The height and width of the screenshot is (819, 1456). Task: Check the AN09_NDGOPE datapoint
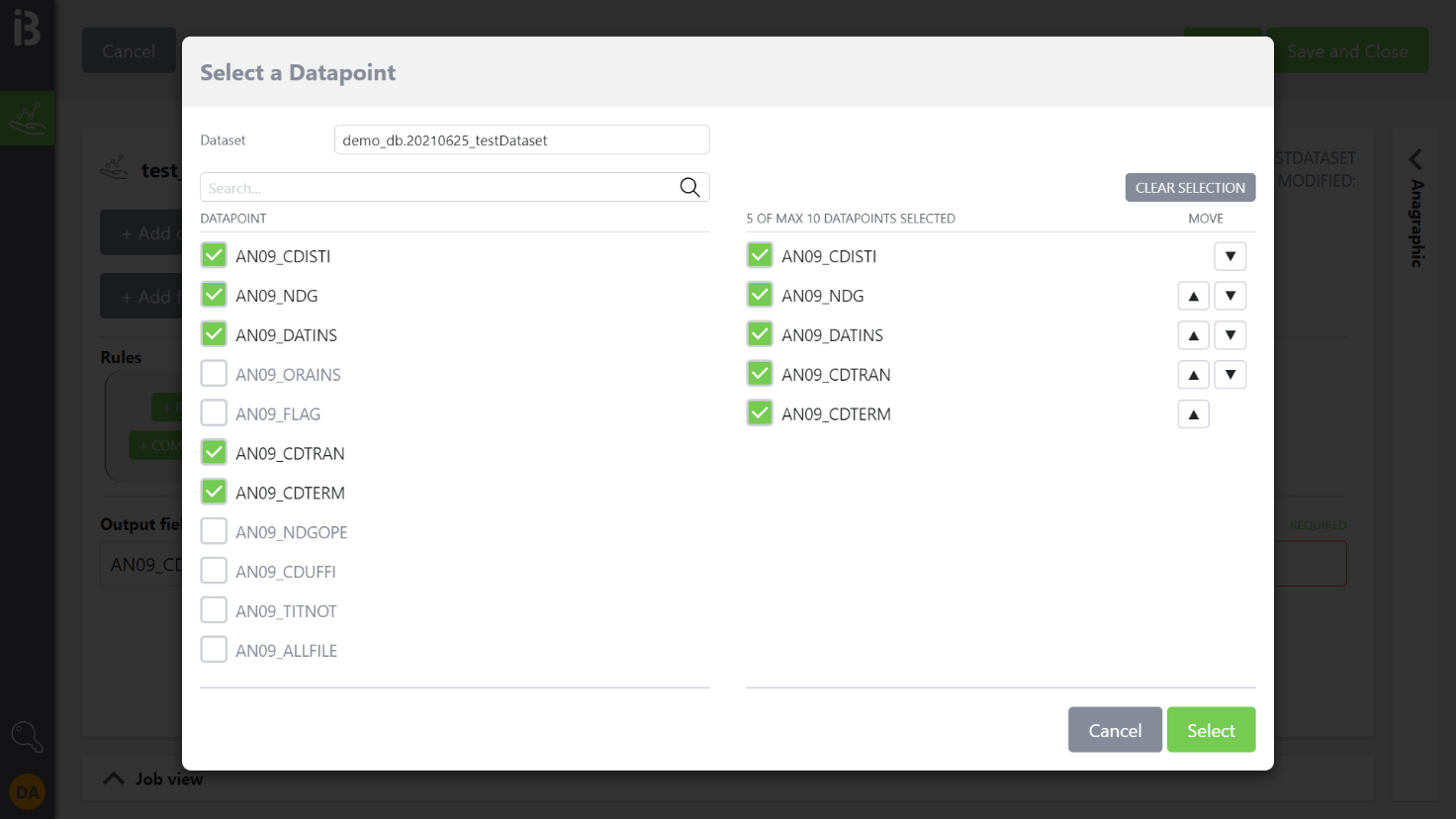[x=214, y=531]
